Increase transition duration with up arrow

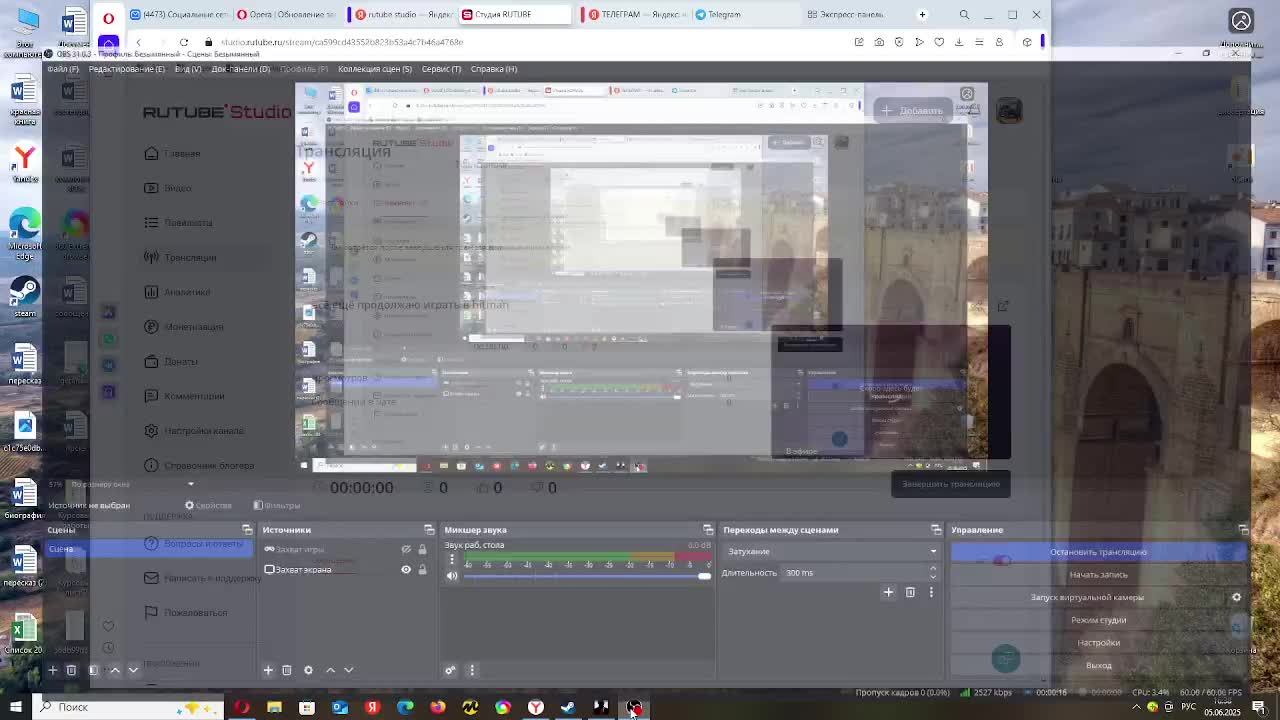point(933,569)
